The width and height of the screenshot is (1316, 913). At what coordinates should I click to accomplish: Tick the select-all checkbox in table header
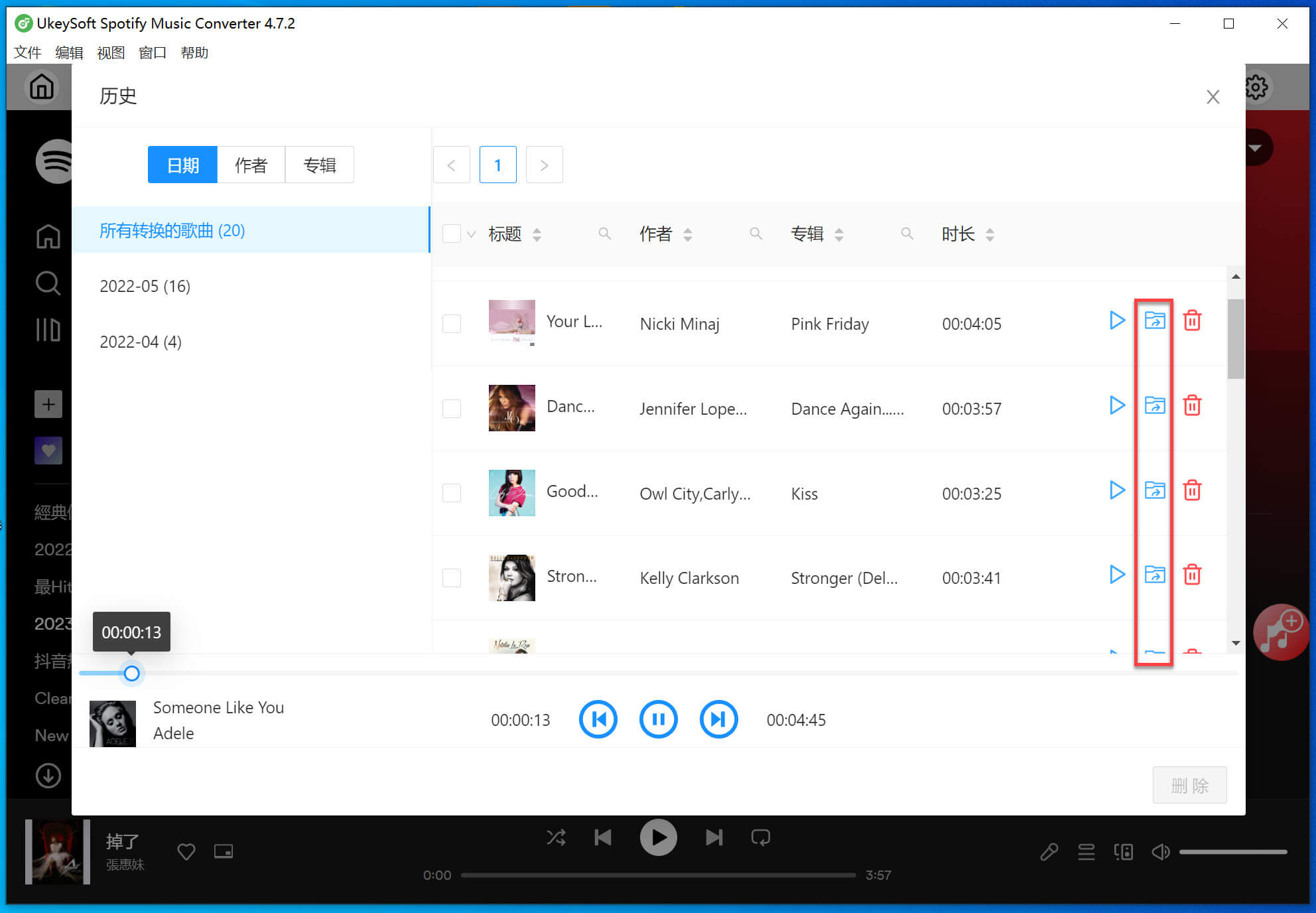click(452, 234)
